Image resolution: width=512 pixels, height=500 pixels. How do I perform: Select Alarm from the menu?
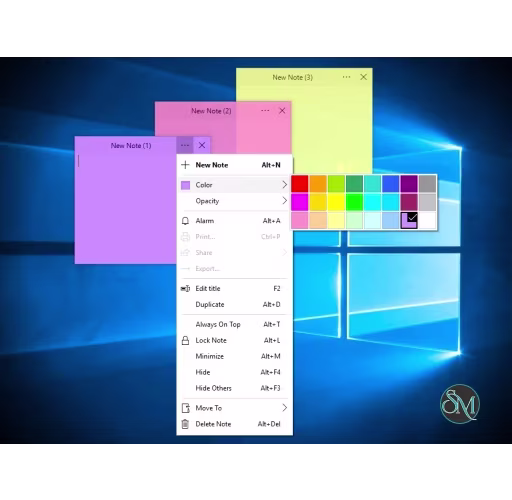234,221
